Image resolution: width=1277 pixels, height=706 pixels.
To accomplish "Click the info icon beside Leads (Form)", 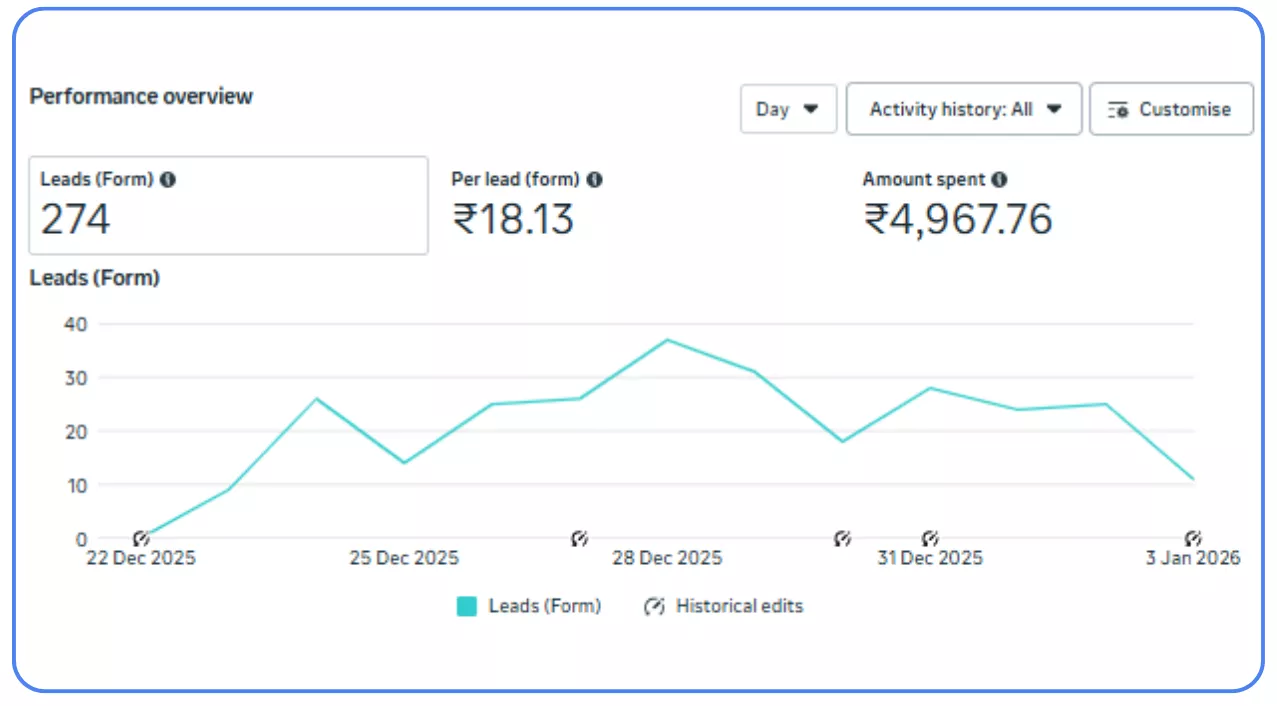I will click(168, 180).
